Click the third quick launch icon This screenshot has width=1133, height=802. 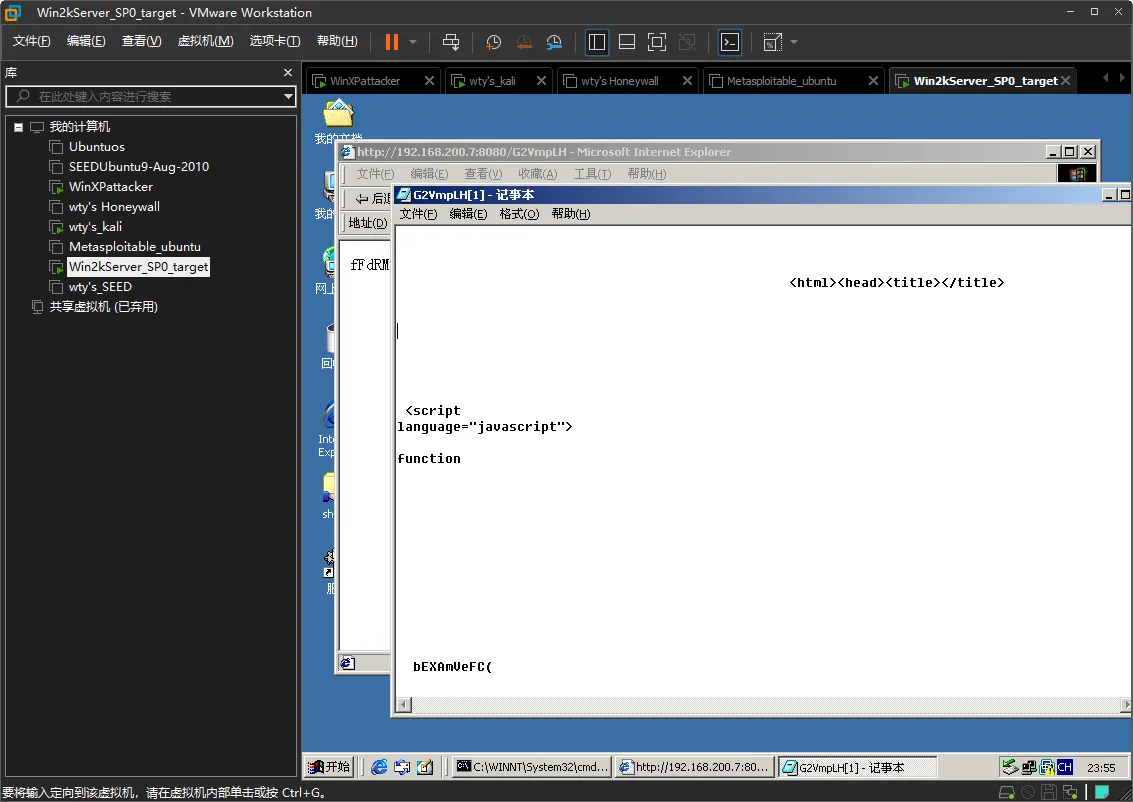point(425,767)
